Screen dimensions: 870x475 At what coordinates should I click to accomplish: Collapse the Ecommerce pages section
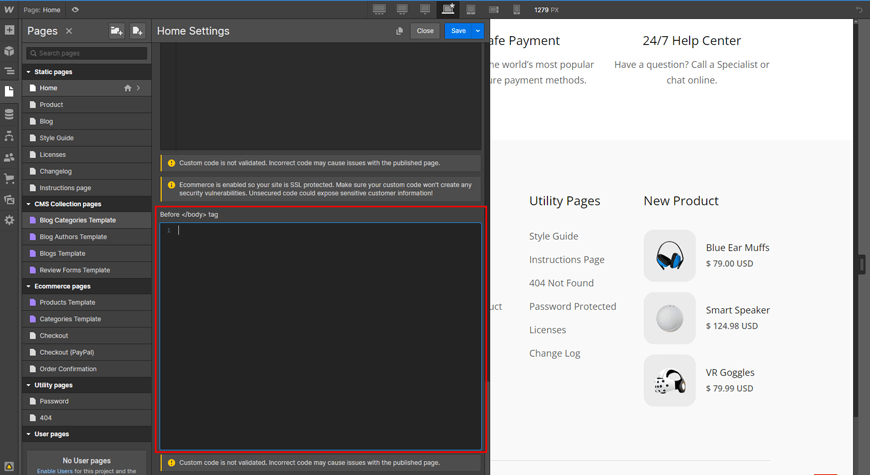29,286
